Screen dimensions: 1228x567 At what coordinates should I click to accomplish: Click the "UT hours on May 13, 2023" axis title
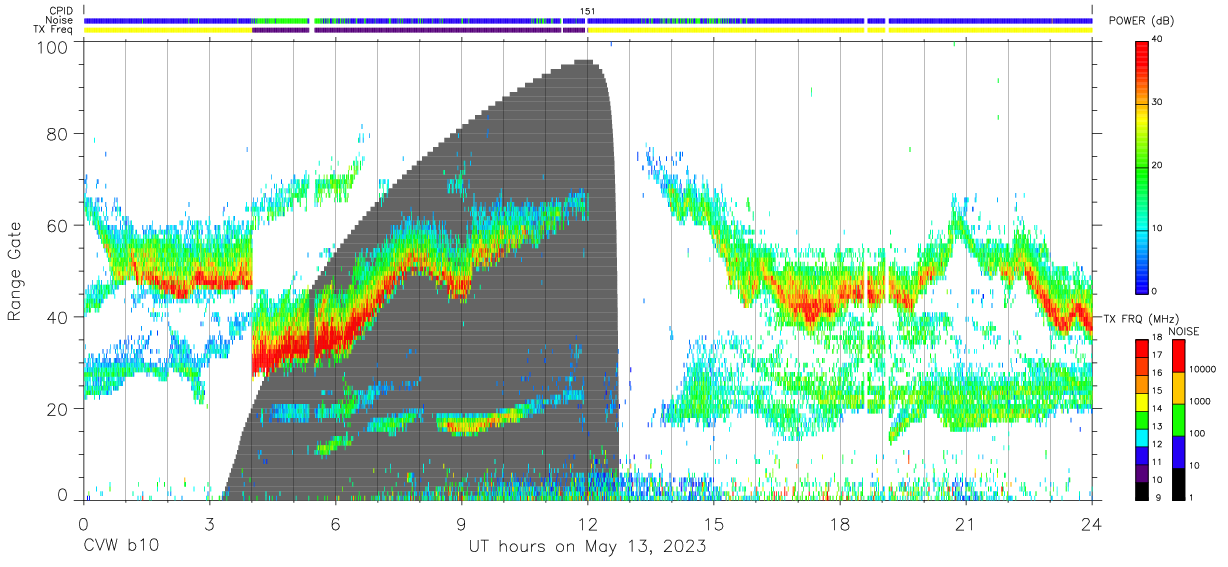point(588,547)
